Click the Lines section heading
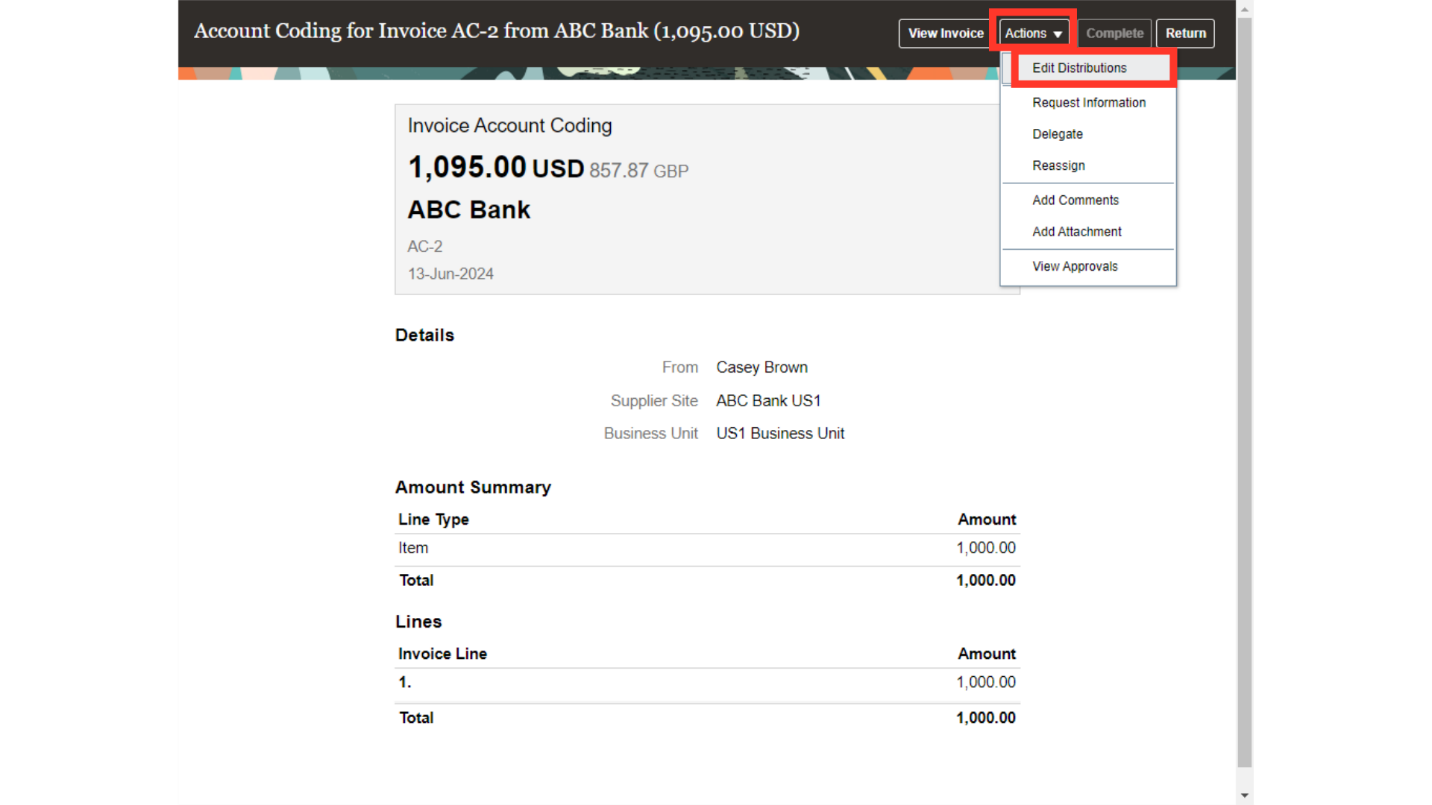Screen dimensions: 1432x805 pyautogui.click(x=418, y=622)
